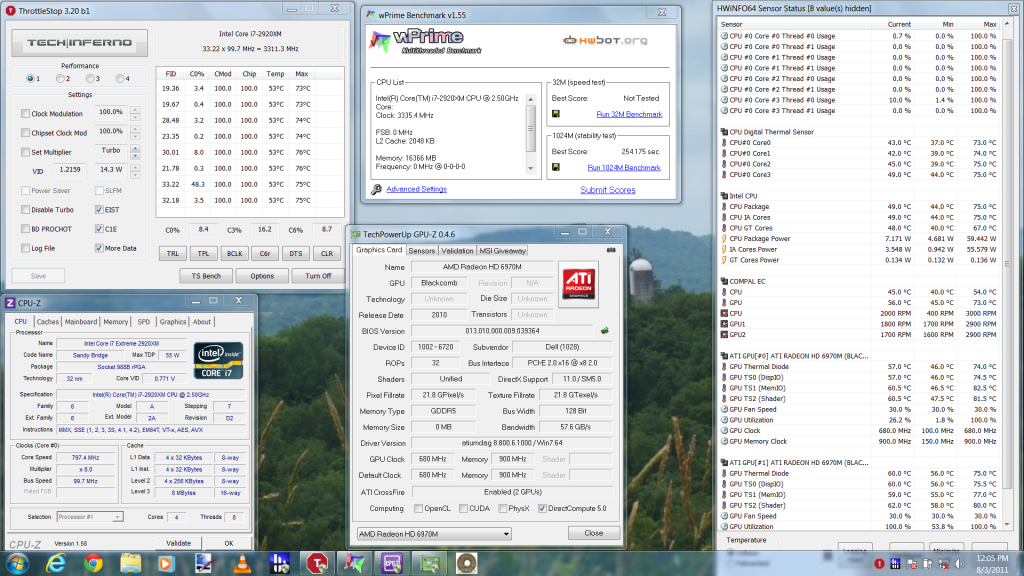Click the floppy save icon under 32M speed test
Image resolution: width=1024 pixels, height=576 pixels.
(556, 114)
